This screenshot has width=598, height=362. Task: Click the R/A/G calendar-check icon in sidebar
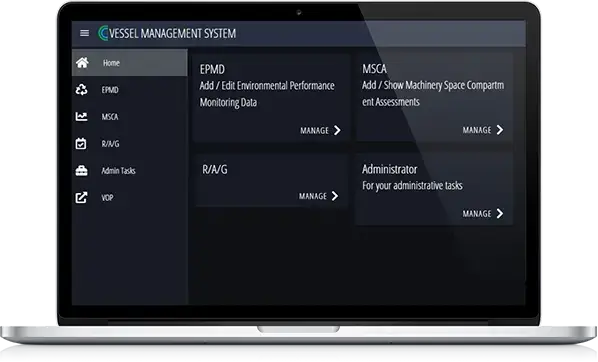click(81, 143)
